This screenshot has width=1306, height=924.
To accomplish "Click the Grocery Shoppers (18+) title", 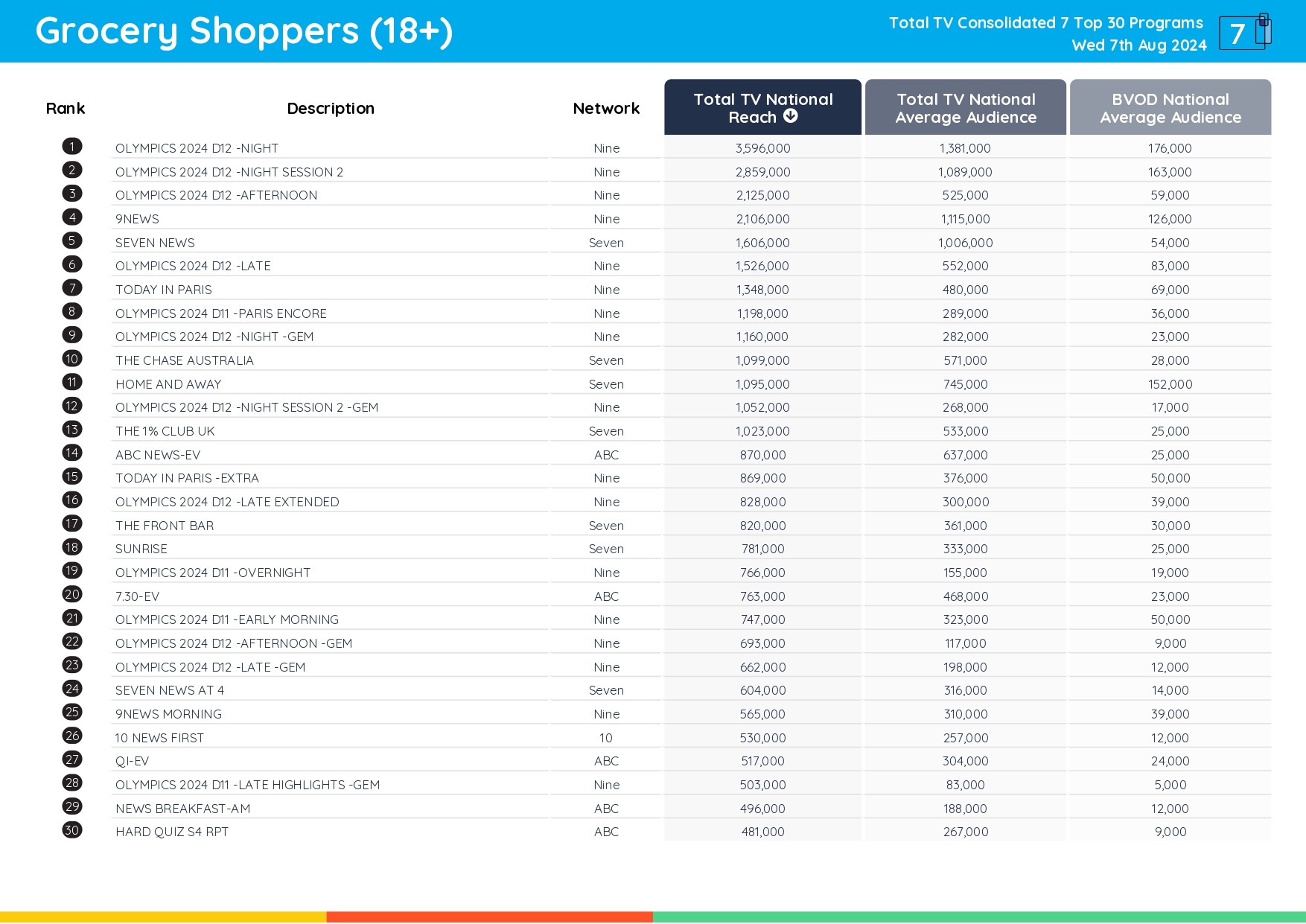I will coord(244,31).
